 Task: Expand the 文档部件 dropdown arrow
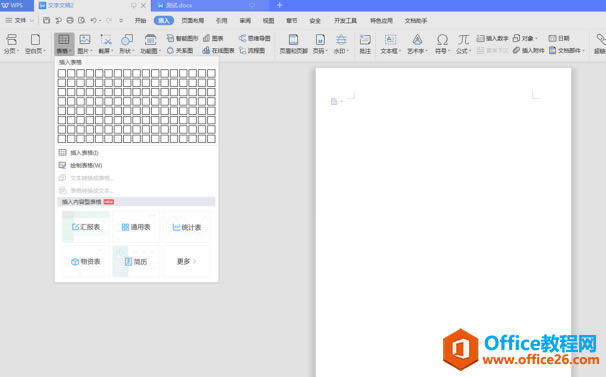(x=583, y=51)
